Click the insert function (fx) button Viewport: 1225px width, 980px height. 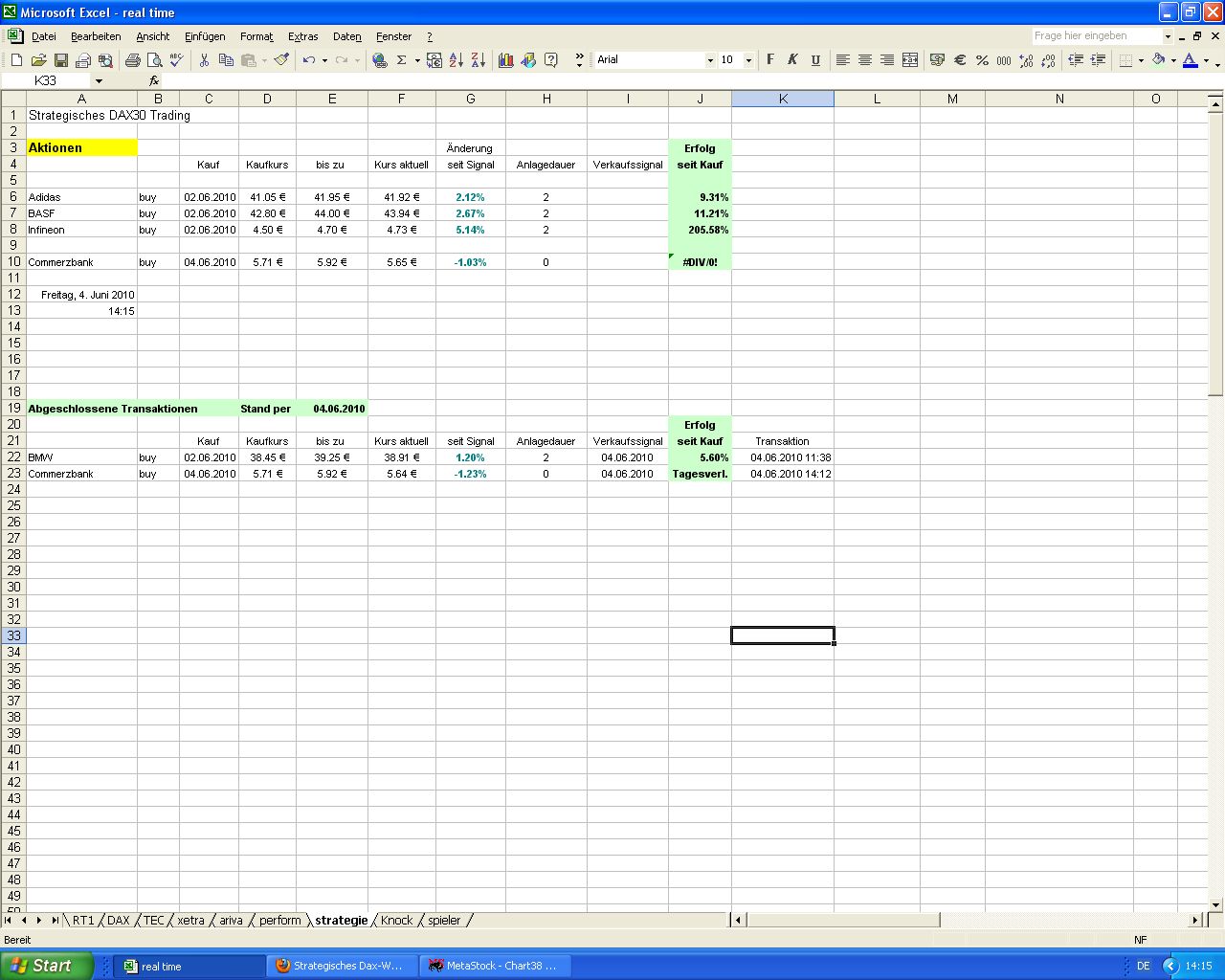pyautogui.click(x=153, y=80)
